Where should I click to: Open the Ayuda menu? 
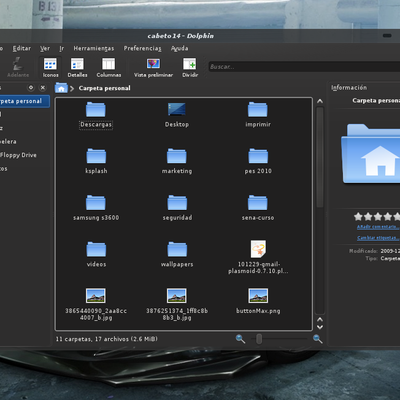tap(179, 49)
